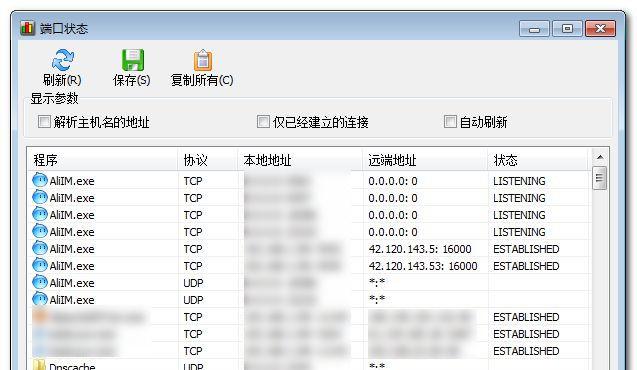The width and height of the screenshot is (637, 370).
Task: Sort by the 远端地址 column header
Action: click(x=425, y=160)
